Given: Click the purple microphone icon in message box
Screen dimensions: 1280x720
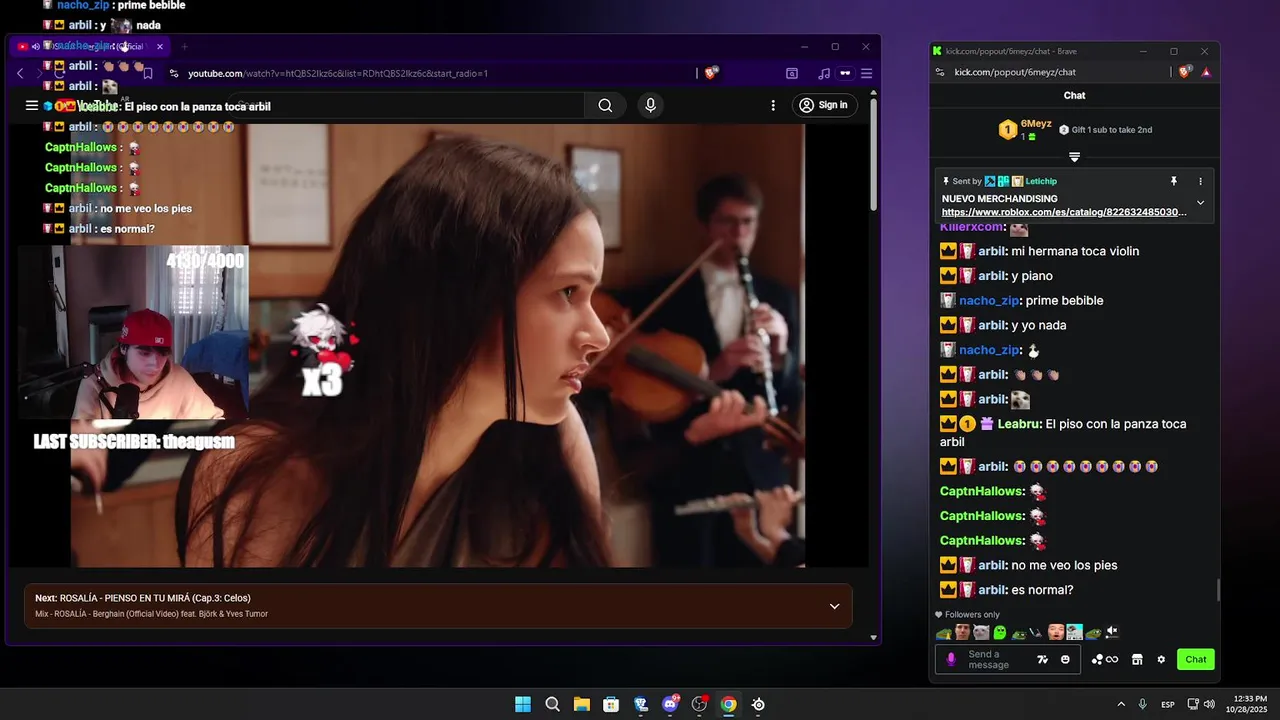Looking at the screenshot, I should (951, 659).
